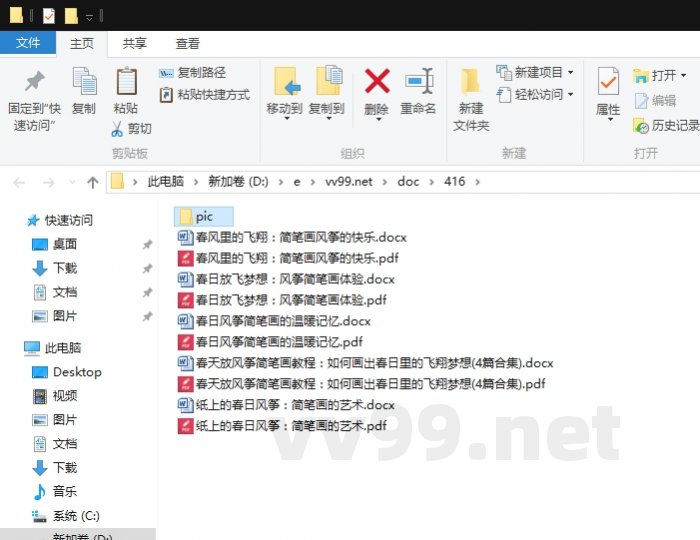
Task: Switch to the 查看 (View) ribbon tab
Action: [x=187, y=43]
